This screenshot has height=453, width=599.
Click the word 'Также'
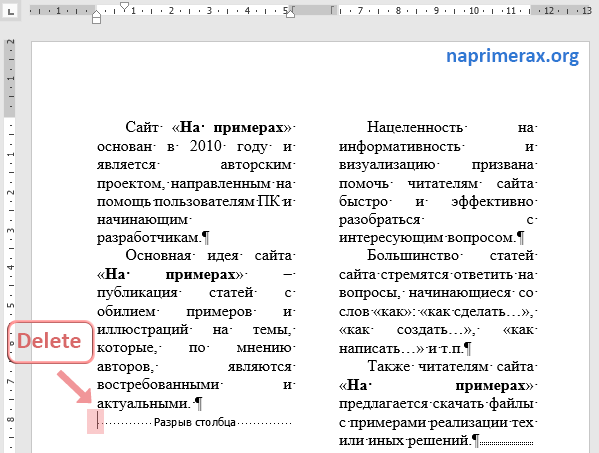point(389,367)
